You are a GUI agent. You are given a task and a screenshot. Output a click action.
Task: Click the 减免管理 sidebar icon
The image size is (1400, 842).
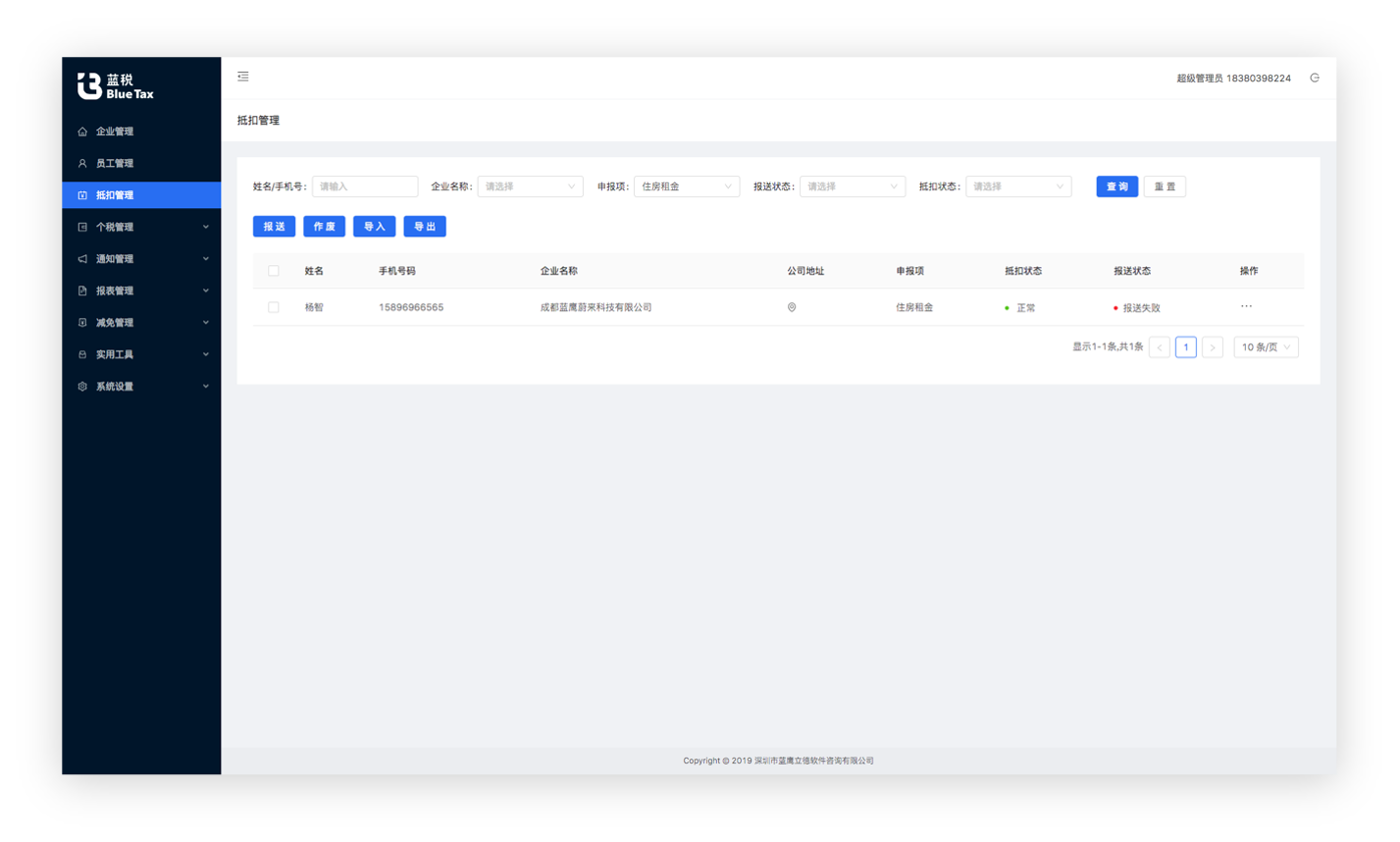click(x=82, y=323)
